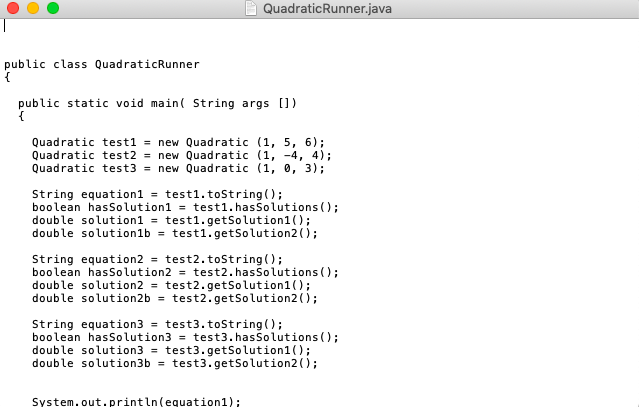Viewport: 639px width, 407px height.
Task: Place cursor on 'public class QuadraticRunner' line
Action: click(102, 64)
